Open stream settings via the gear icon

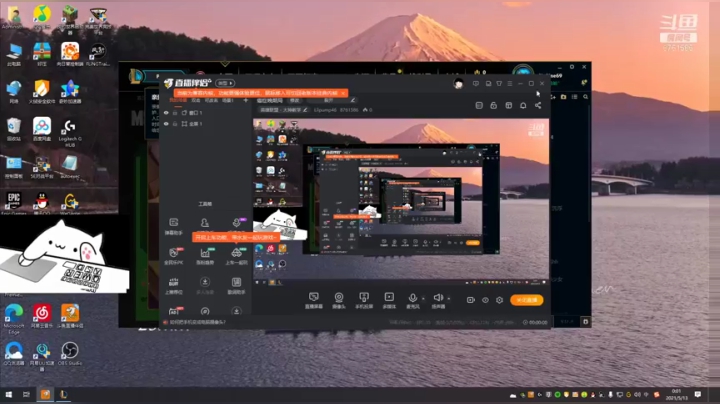click(x=500, y=300)
